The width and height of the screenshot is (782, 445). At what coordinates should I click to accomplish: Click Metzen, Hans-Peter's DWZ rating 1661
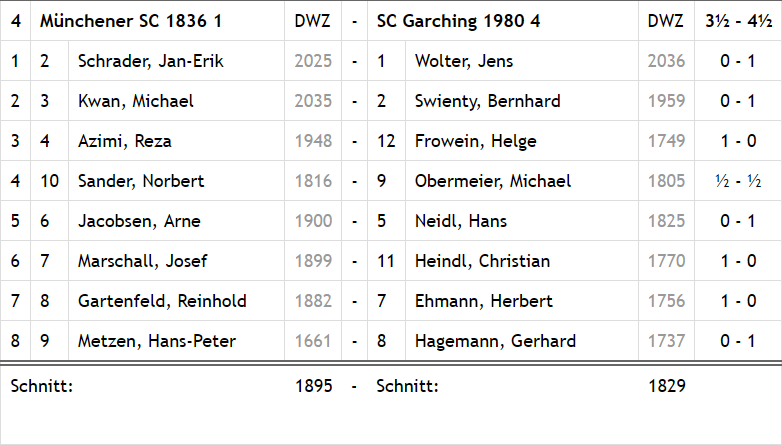coord(313,341)
